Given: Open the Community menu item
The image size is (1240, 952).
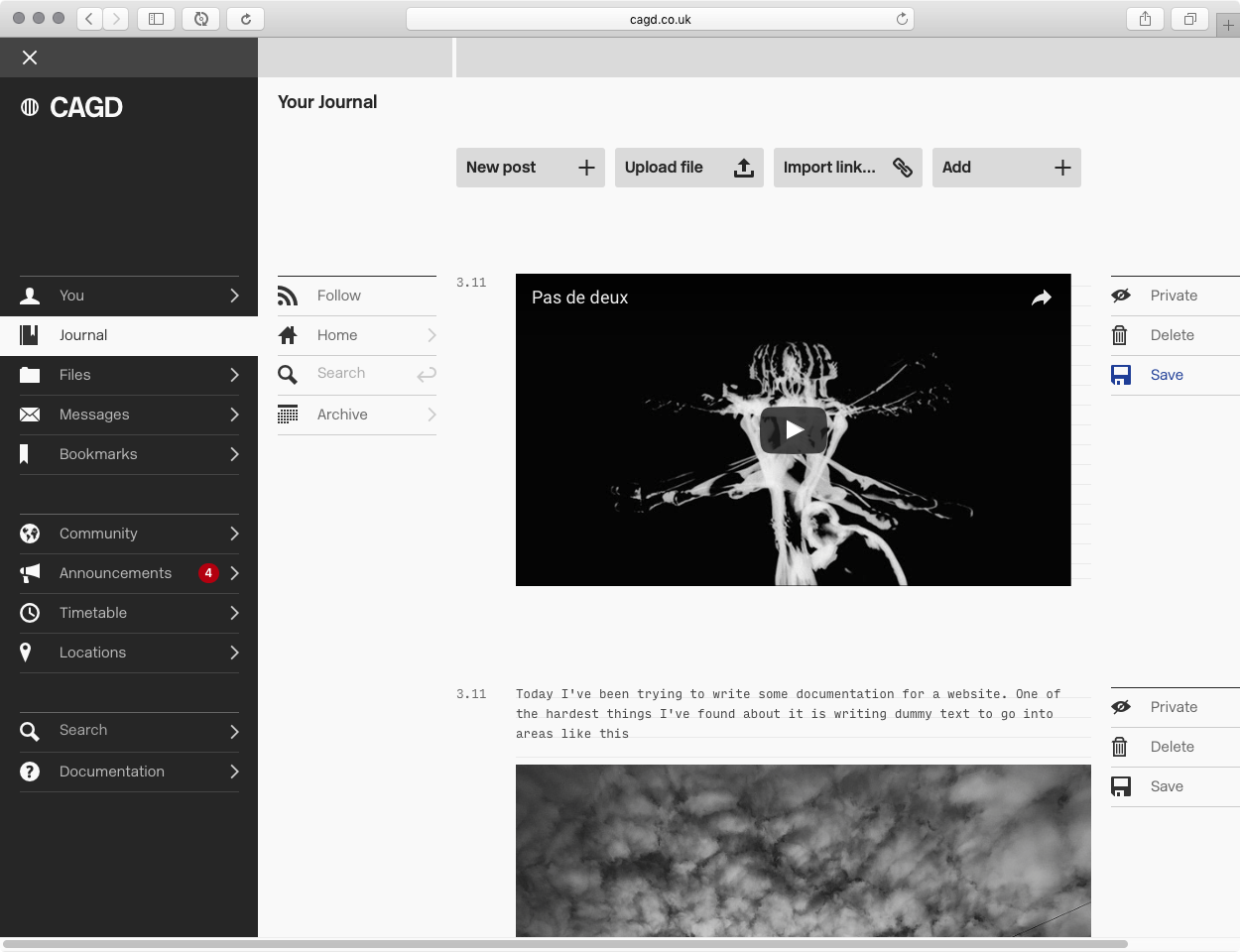Looking at the screenshot, I should tap(129, 534).
